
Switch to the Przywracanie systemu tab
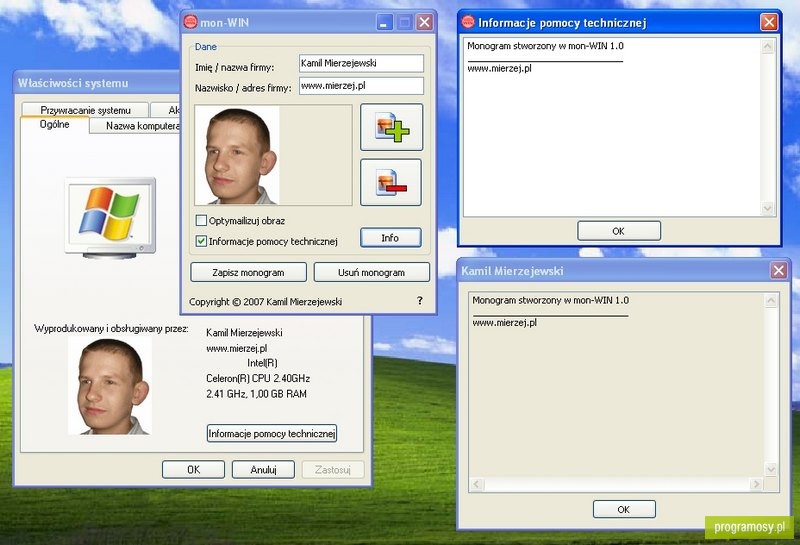(85, 110)
